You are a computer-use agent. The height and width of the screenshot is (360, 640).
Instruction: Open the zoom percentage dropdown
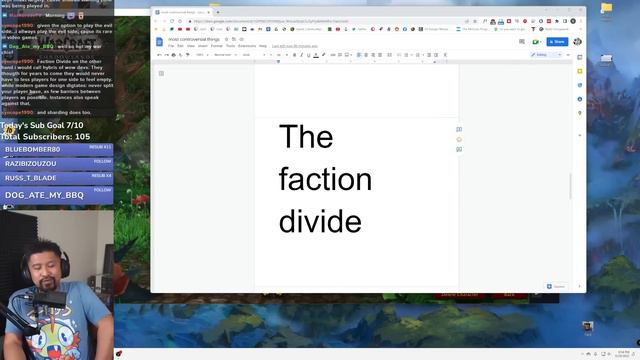tap(202, 55)
